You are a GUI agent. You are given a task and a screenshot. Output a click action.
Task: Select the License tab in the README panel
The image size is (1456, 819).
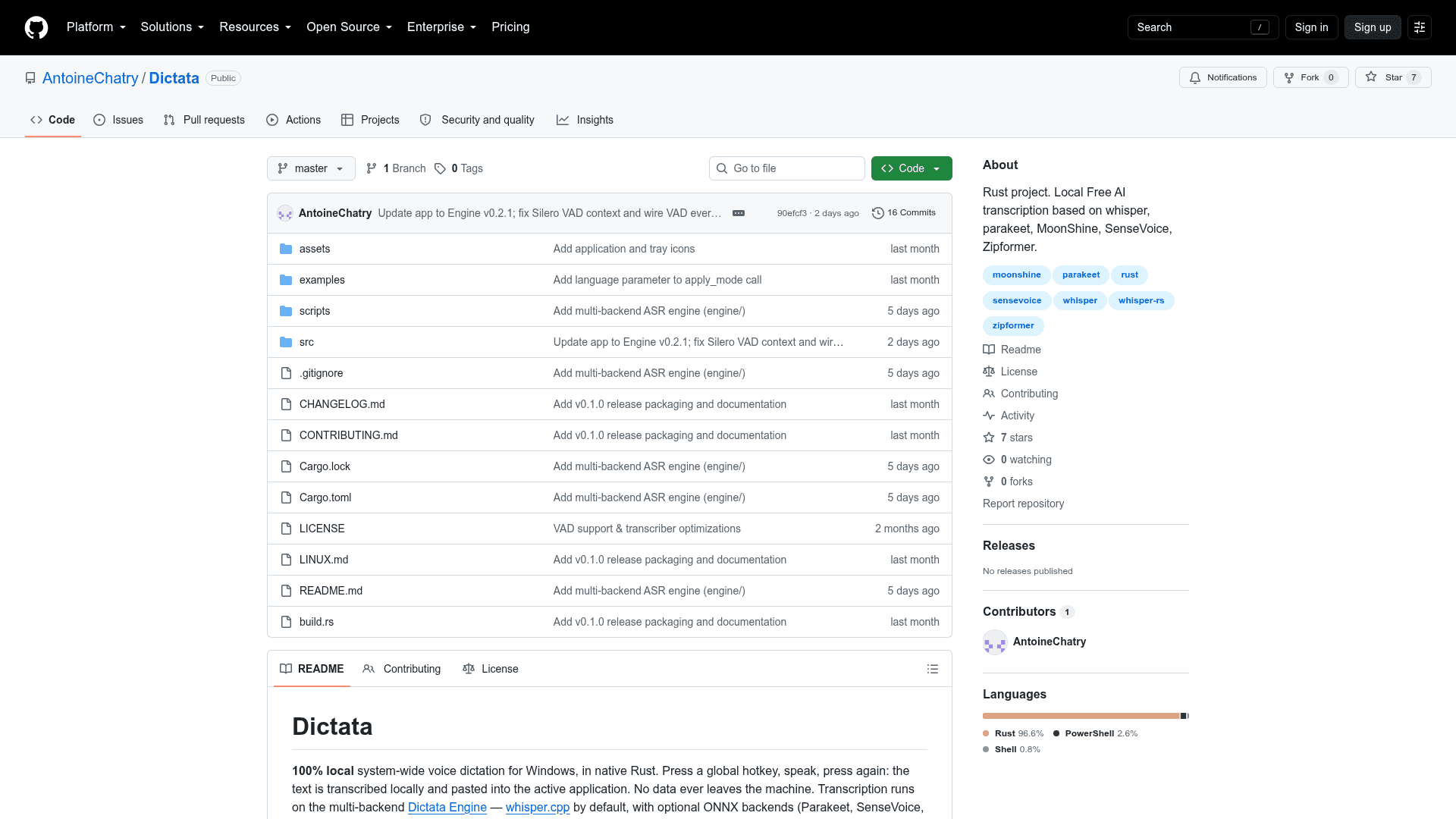click(491, 669)
